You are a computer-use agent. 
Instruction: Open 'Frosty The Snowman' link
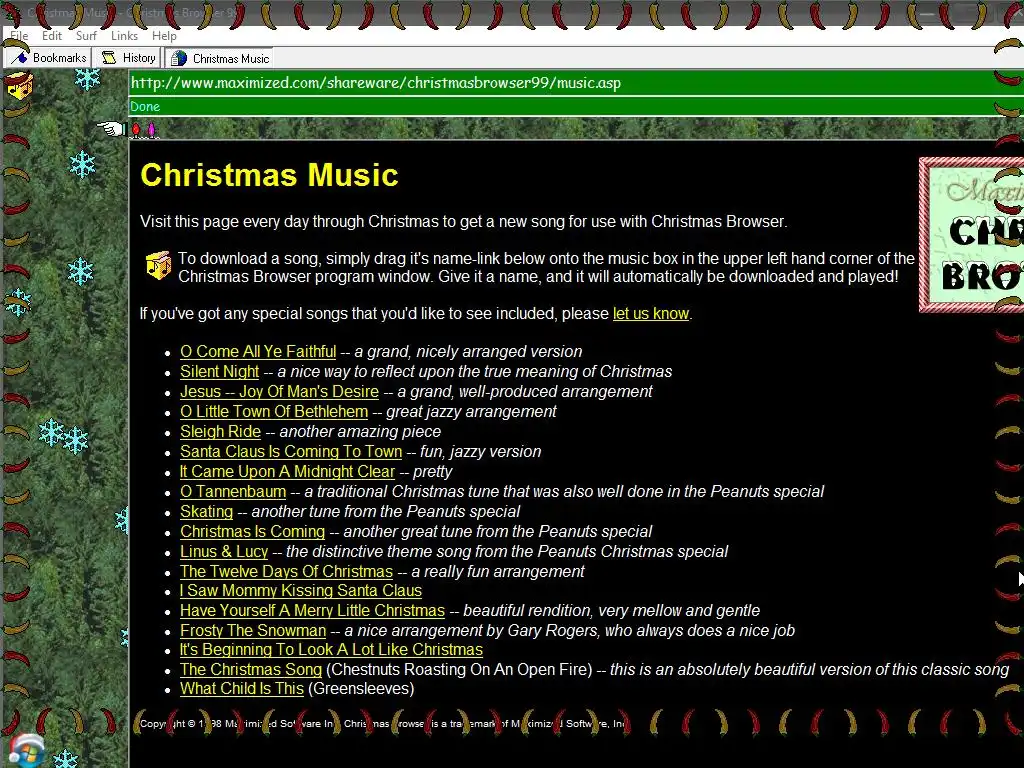tap(253, 630)
